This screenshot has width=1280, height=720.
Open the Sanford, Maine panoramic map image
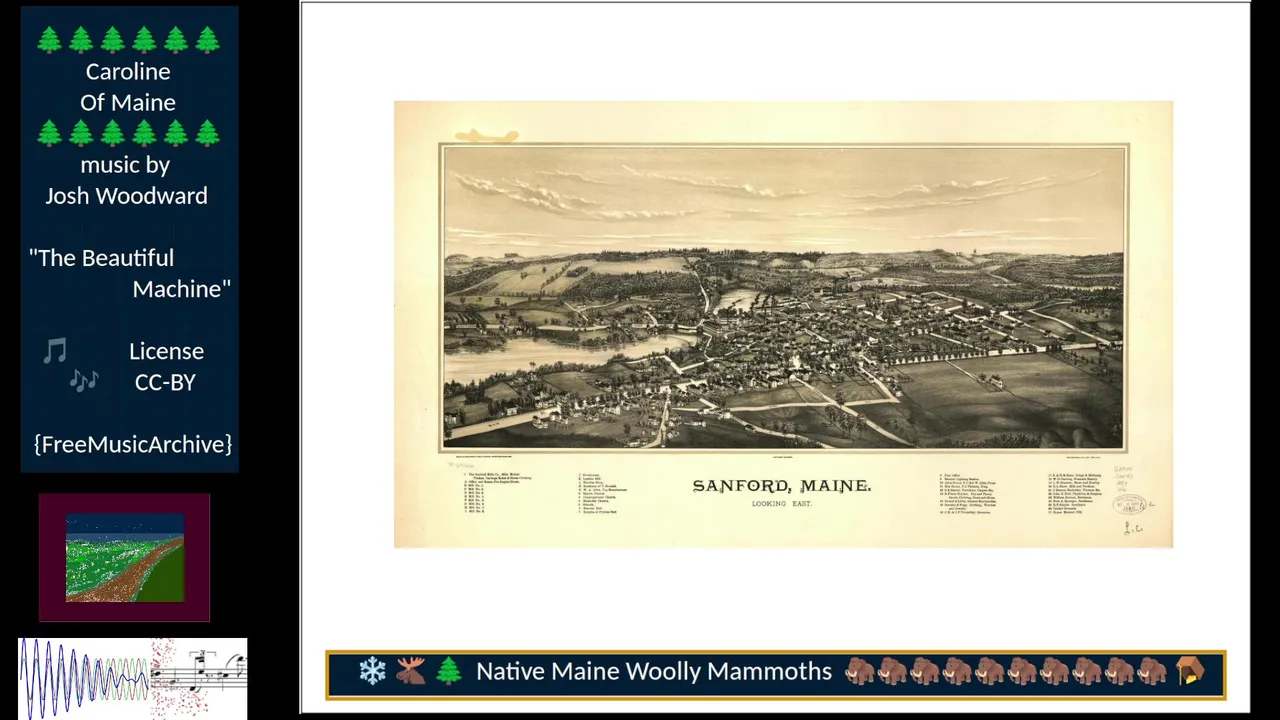(x=783, y=324)
